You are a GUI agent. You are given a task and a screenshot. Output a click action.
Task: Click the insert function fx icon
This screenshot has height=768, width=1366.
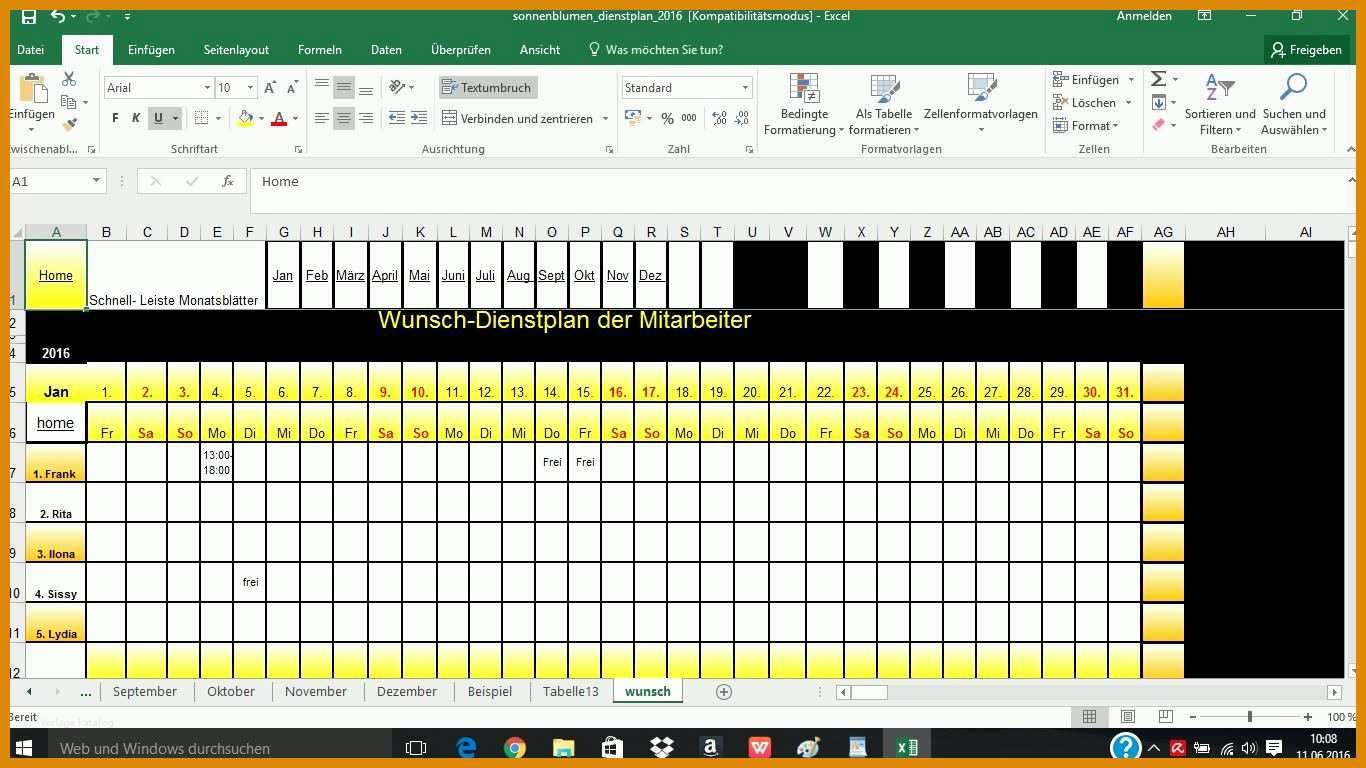click(x=228, y=181)
